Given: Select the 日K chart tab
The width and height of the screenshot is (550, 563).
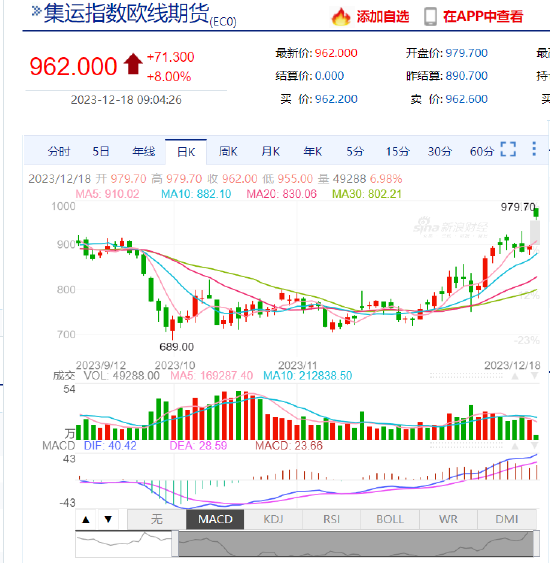Looking at the screenshot, I should 186,152.
